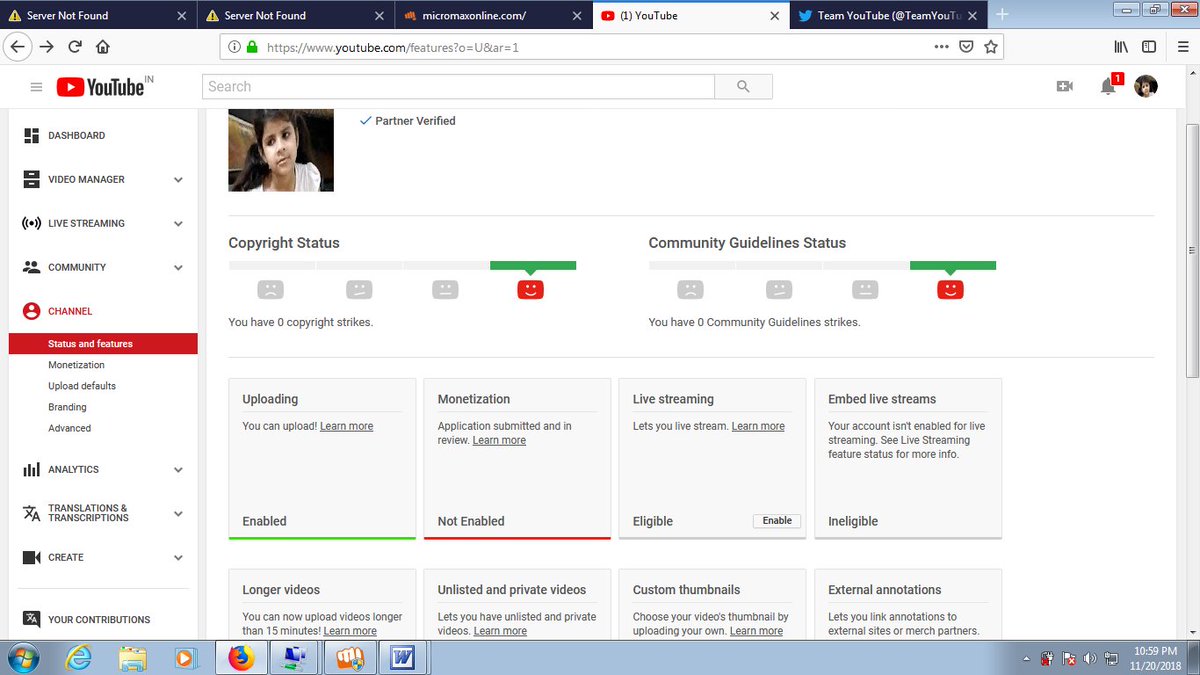The image size is (1200, 675).
Task: Open Monetization settings
Action: pyautogui.click(x=76, y=365)
